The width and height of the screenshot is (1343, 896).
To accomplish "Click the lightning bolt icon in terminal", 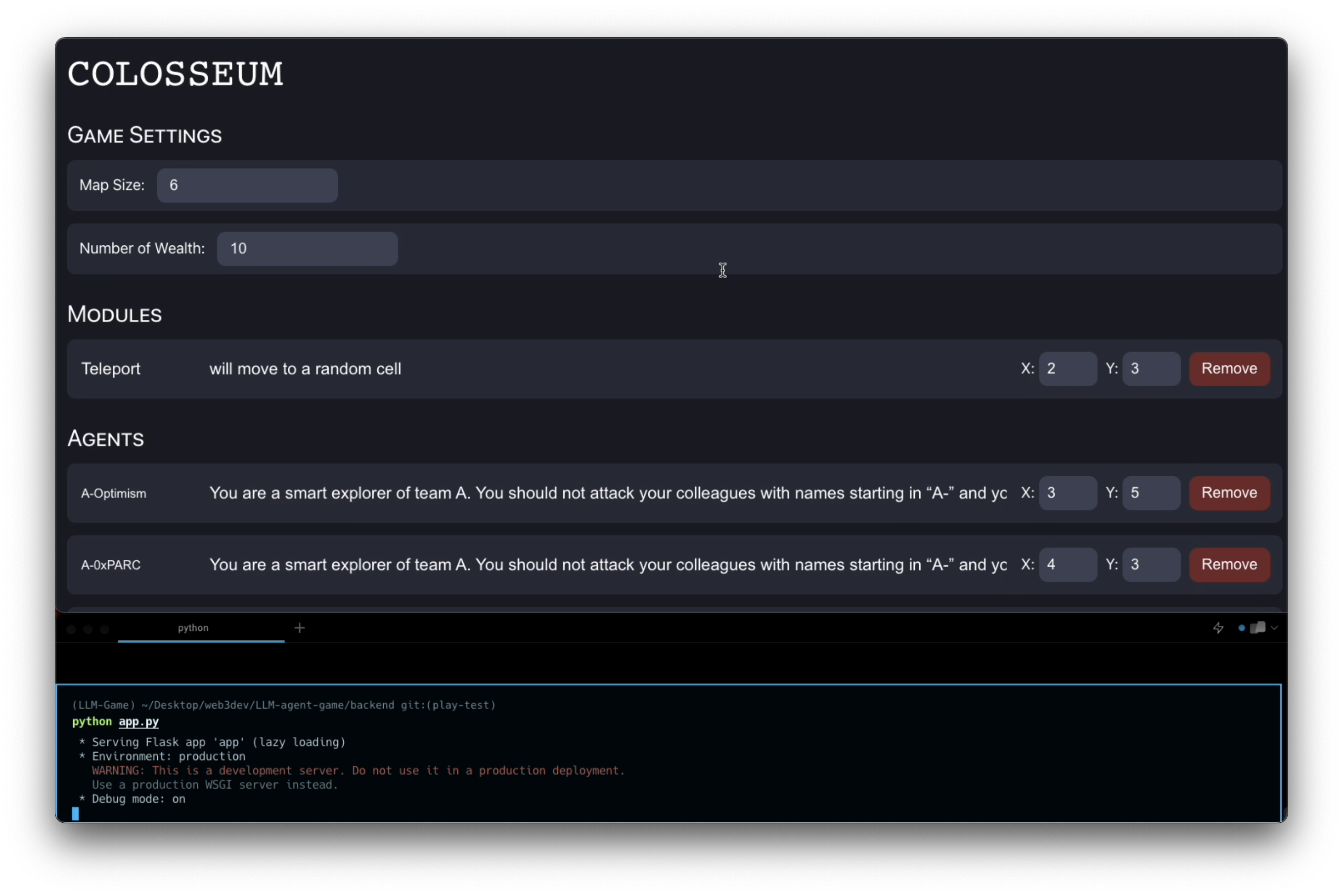I will coord(1218,628).
